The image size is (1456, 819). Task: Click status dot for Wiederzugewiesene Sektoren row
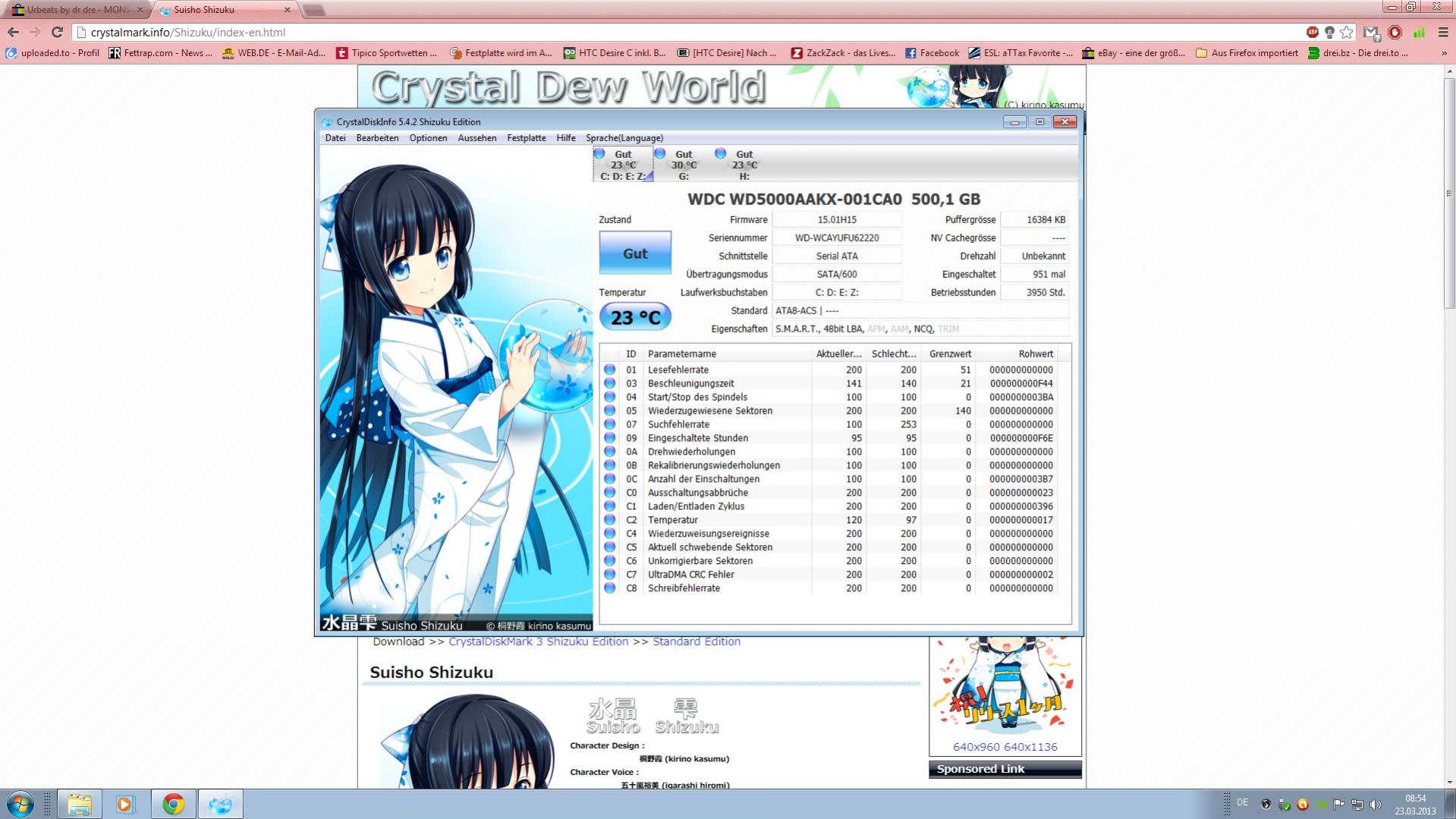[609, 411]
